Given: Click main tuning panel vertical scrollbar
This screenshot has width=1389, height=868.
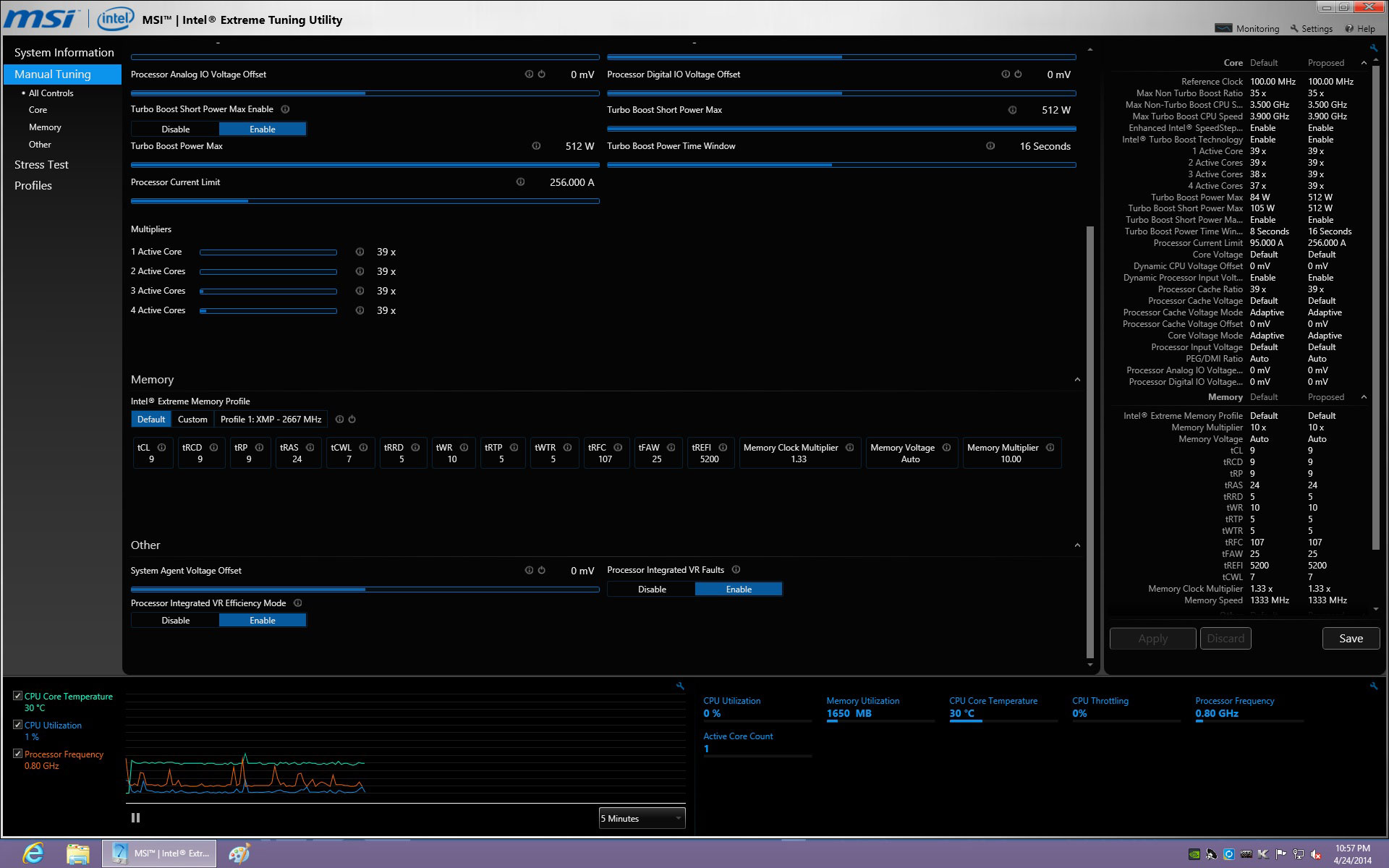Looking at the screenshot, I should (x=1090, y=441).
